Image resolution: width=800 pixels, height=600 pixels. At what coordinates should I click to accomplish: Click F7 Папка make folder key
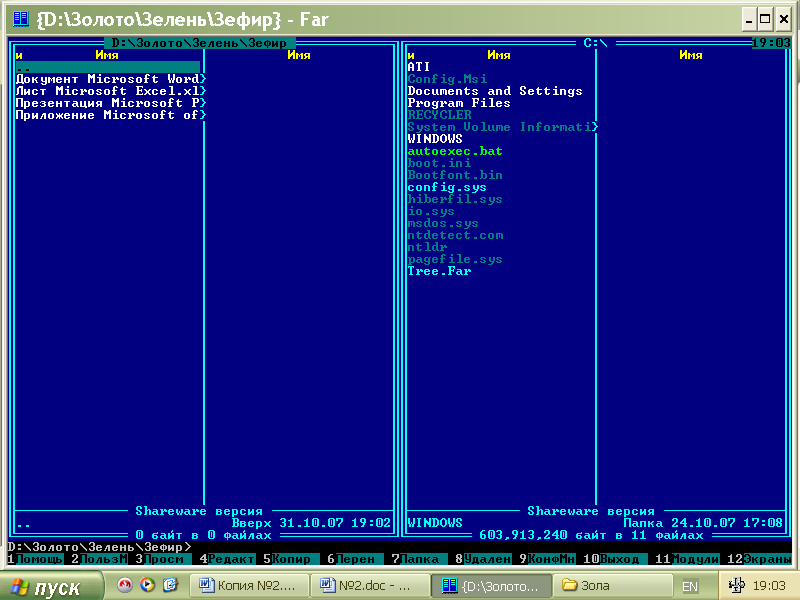coord(419,559)
